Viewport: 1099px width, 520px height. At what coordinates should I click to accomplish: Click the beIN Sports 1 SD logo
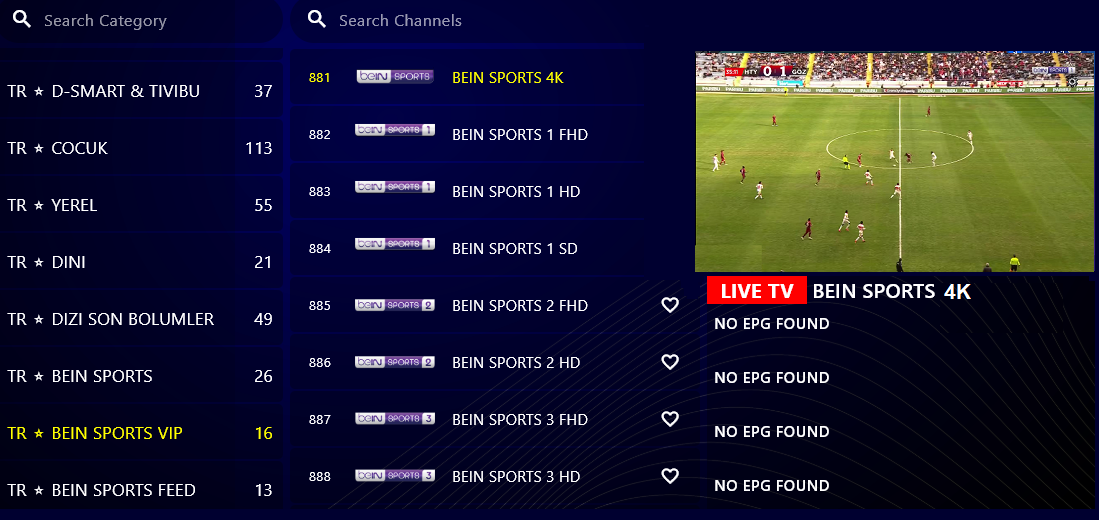[x=395, y=244]
